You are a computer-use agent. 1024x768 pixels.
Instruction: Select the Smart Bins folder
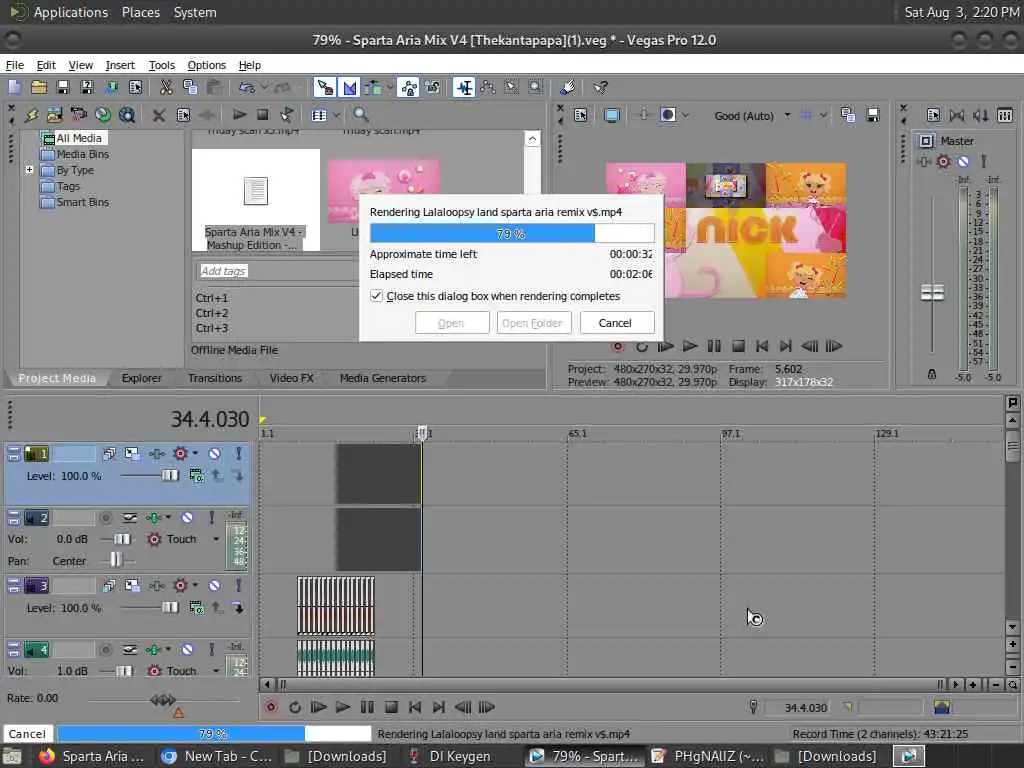[75, 202]
